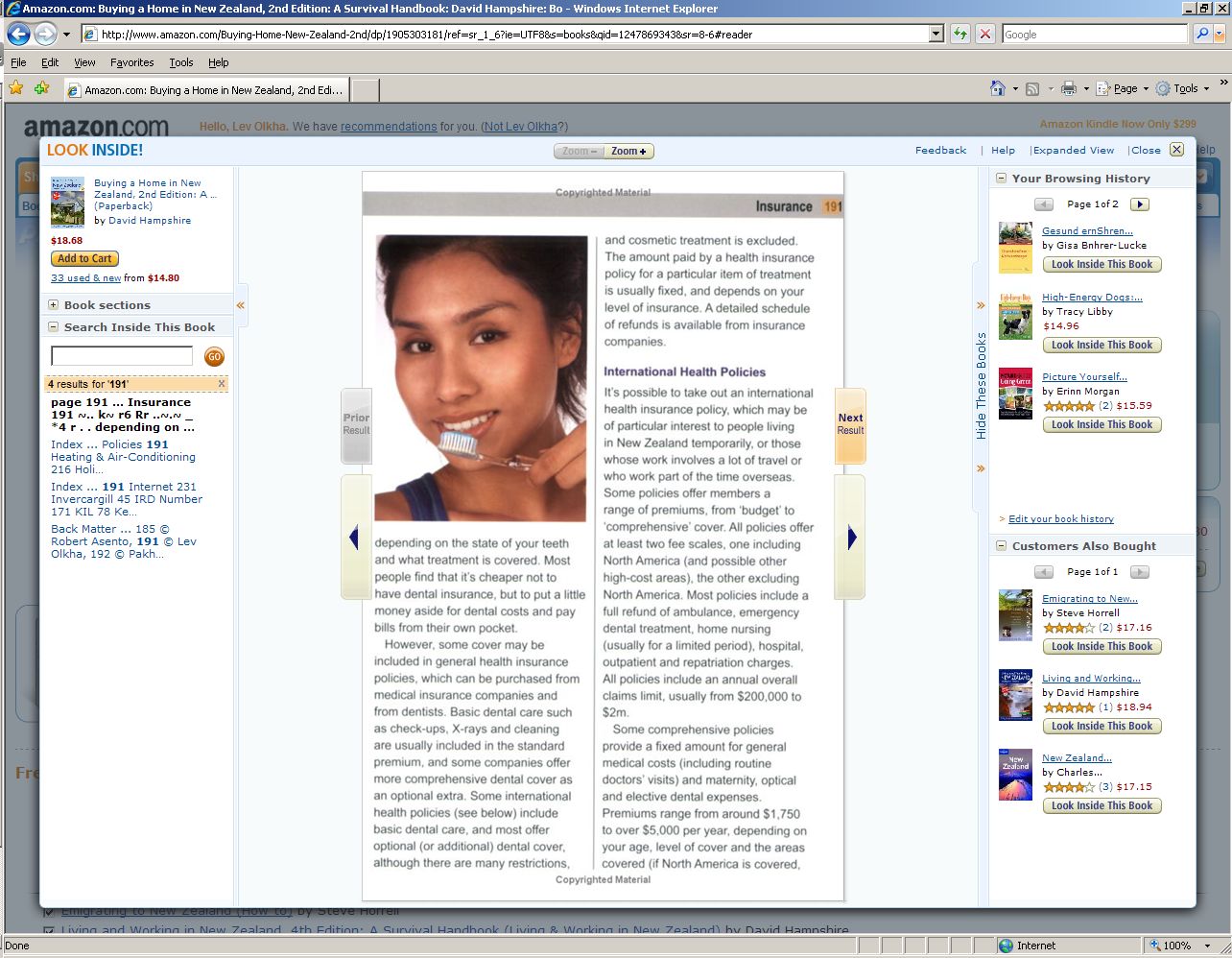
Task: Open the Look Inside Help link
Action: click(1003, 151)
